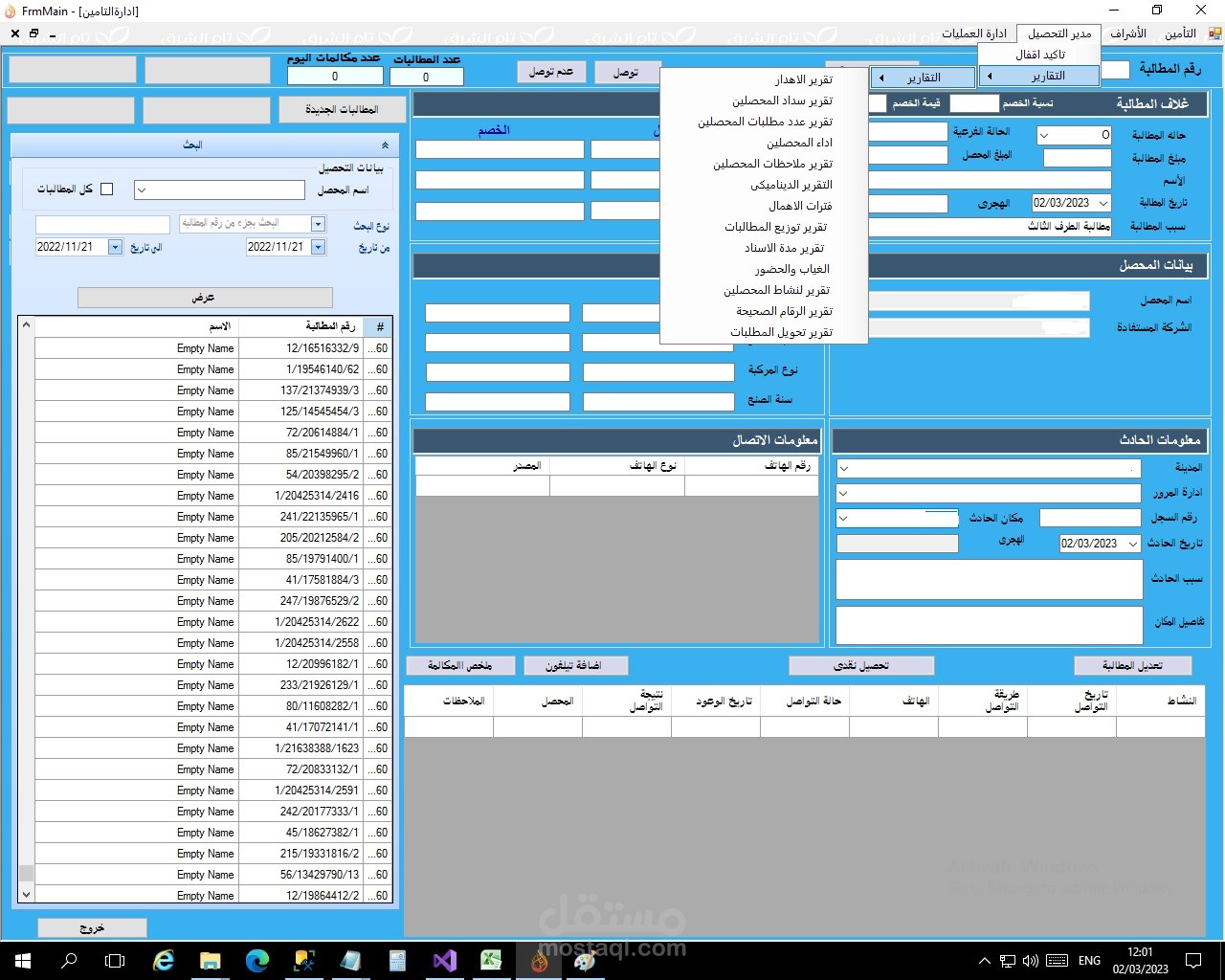Click the flame-icon FrmMain app on the taskbar
This screenshot has height=980, width=1225.
tap(539, 961)
